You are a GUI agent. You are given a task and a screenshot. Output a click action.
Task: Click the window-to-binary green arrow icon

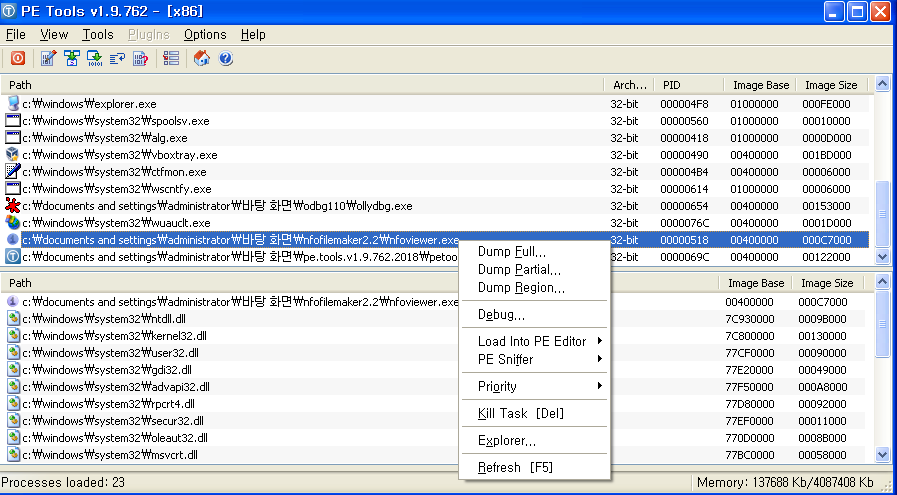coord(94,58)
